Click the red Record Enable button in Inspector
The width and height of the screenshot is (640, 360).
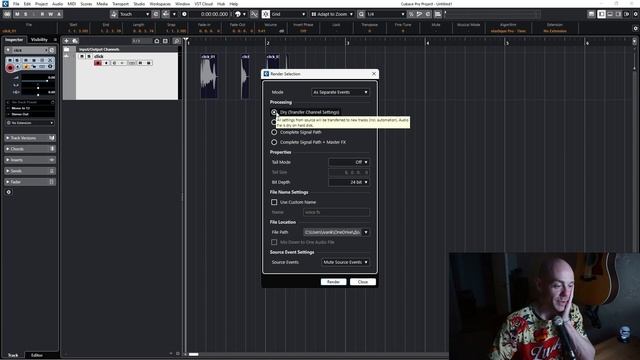(10, 68)
